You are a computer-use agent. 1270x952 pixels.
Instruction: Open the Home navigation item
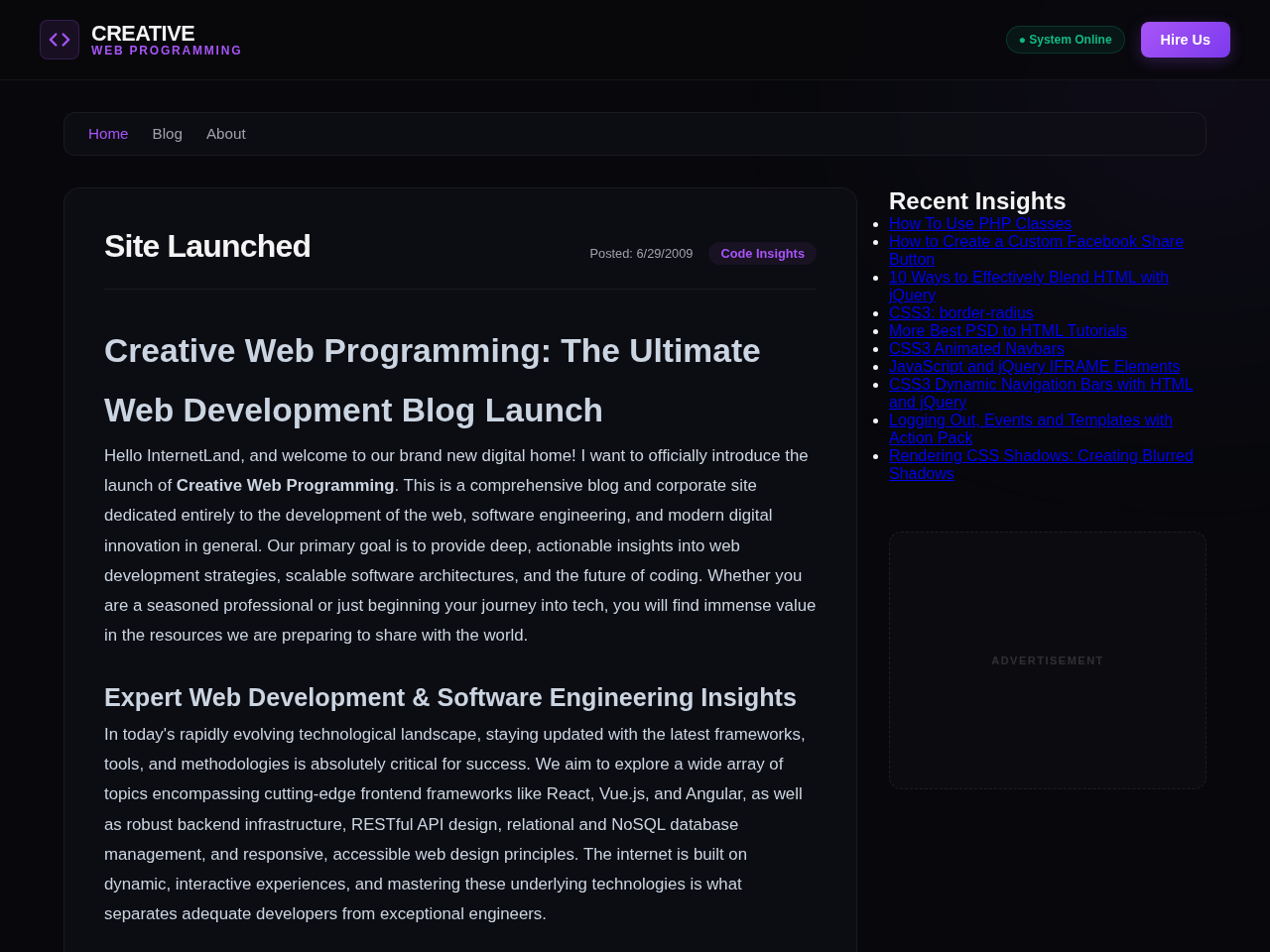tap(108, 134)
